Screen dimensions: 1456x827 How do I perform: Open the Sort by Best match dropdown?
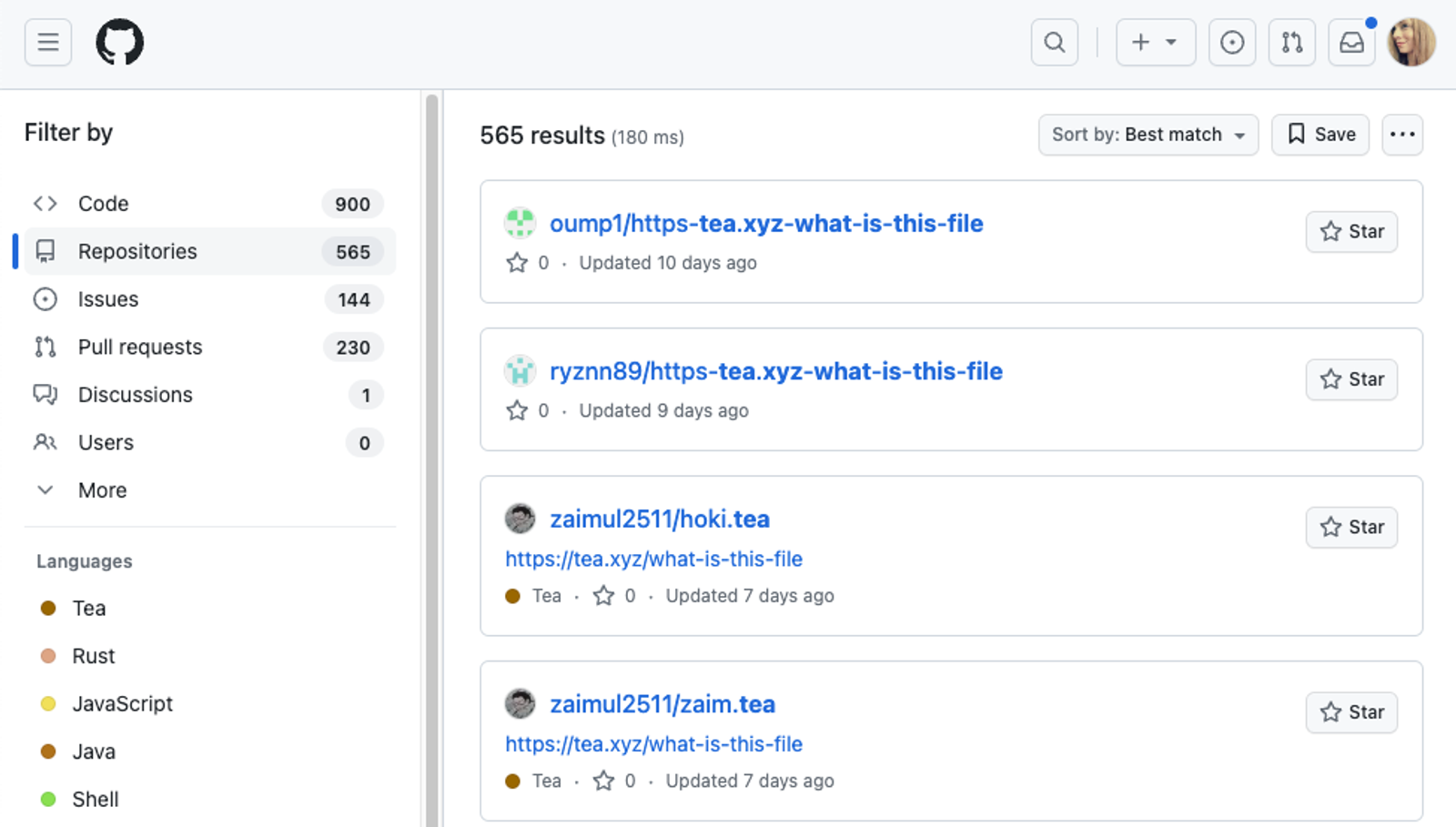tap(1148, 135)
